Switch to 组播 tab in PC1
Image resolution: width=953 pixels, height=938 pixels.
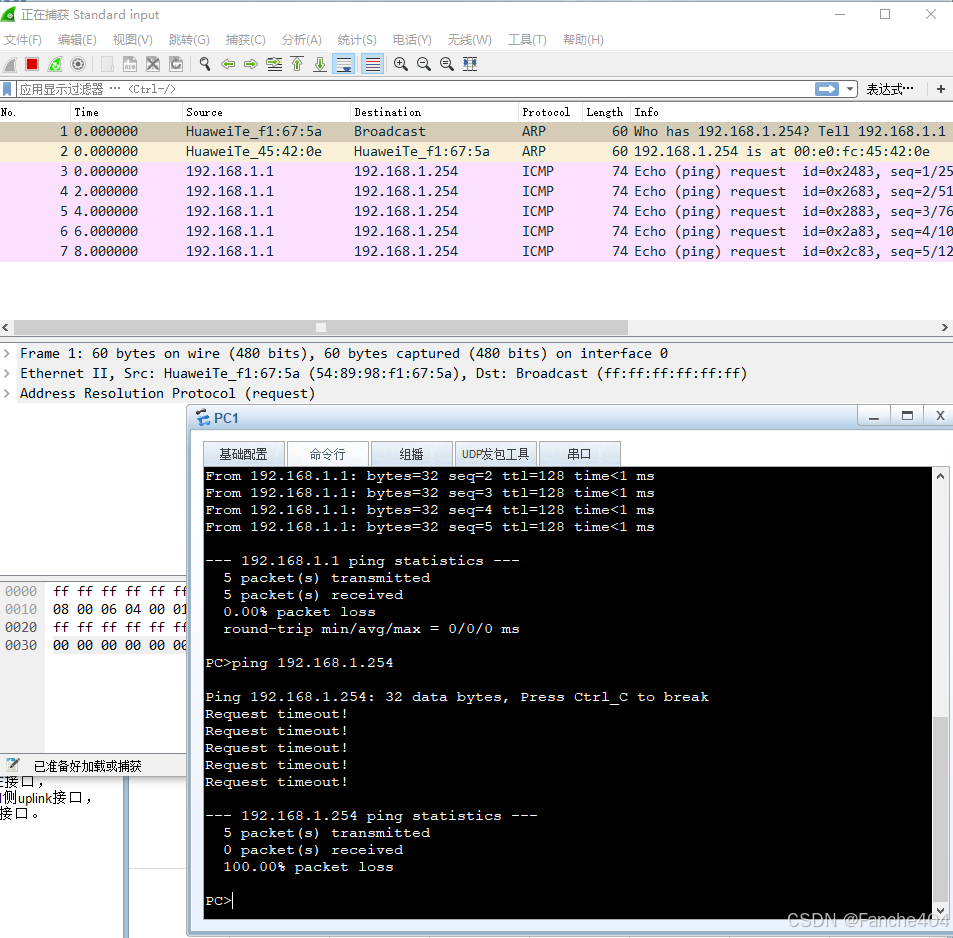point(411,454)
